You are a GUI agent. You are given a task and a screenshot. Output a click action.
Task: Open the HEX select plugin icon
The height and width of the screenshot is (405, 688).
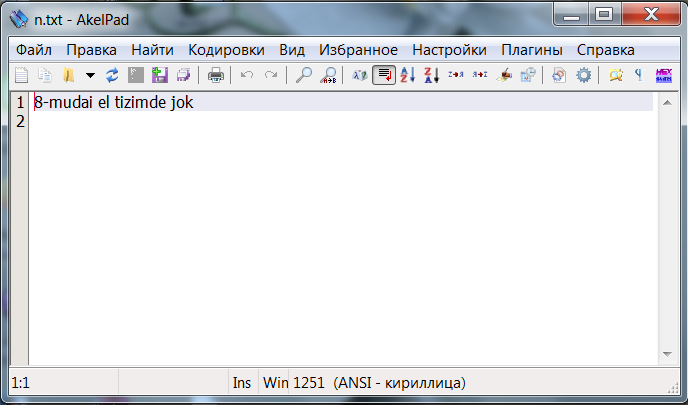pyautogui.click(x=664, y=75)
